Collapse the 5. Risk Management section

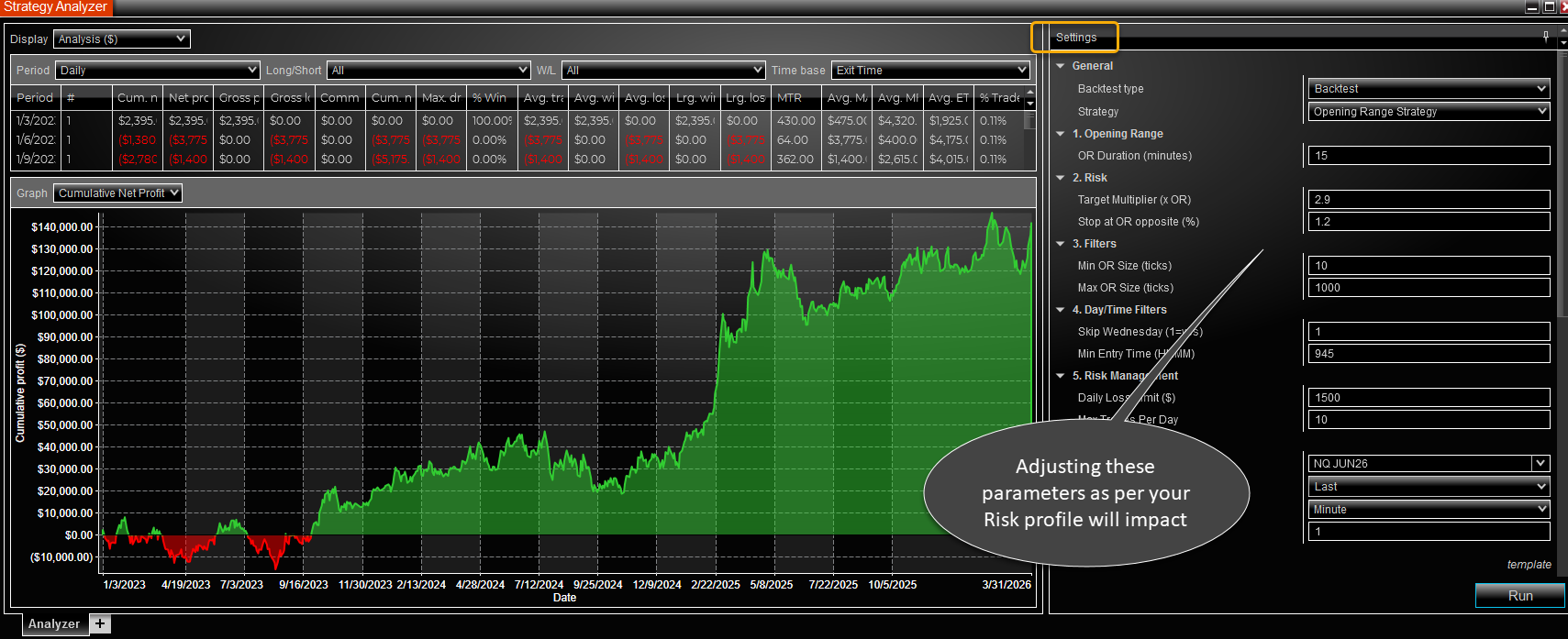pyautogui.click(x=1061, y=376)
